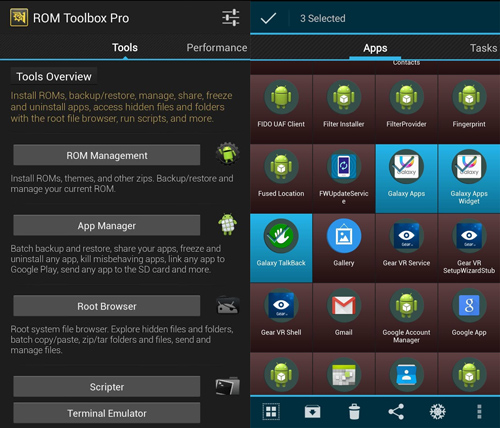
Task: Select the Fingerprint app
Action: coord(469,109)
